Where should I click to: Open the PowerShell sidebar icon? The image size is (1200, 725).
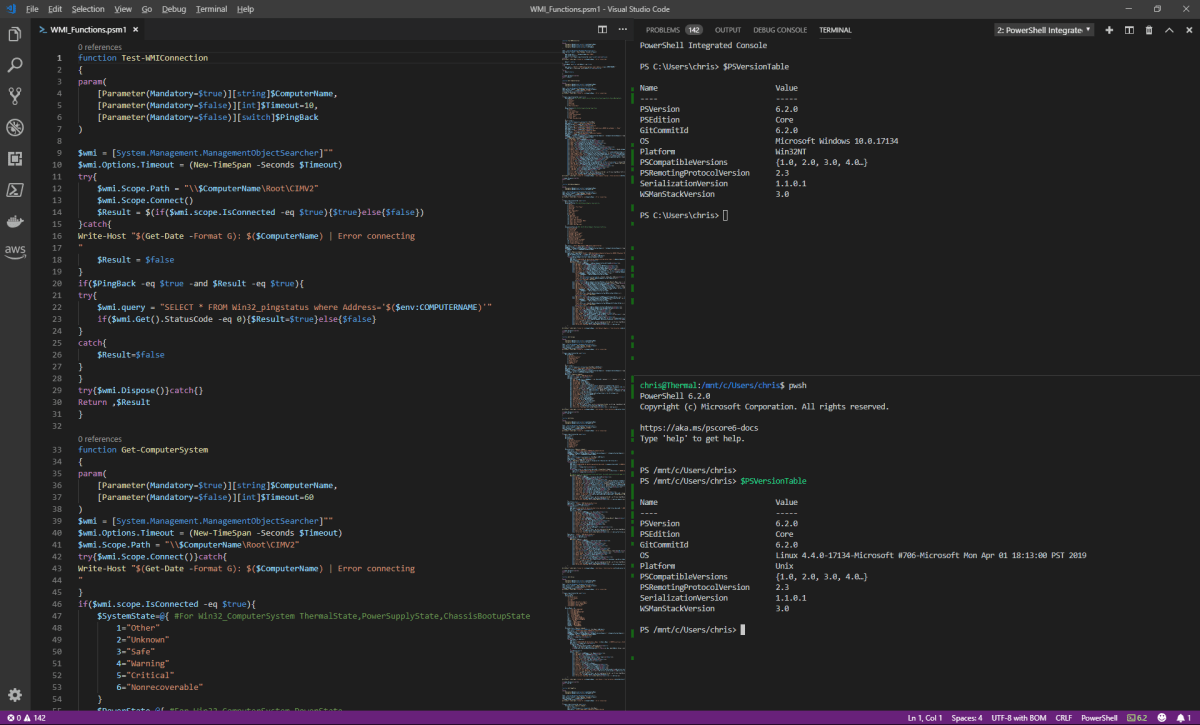pos(15,189)
